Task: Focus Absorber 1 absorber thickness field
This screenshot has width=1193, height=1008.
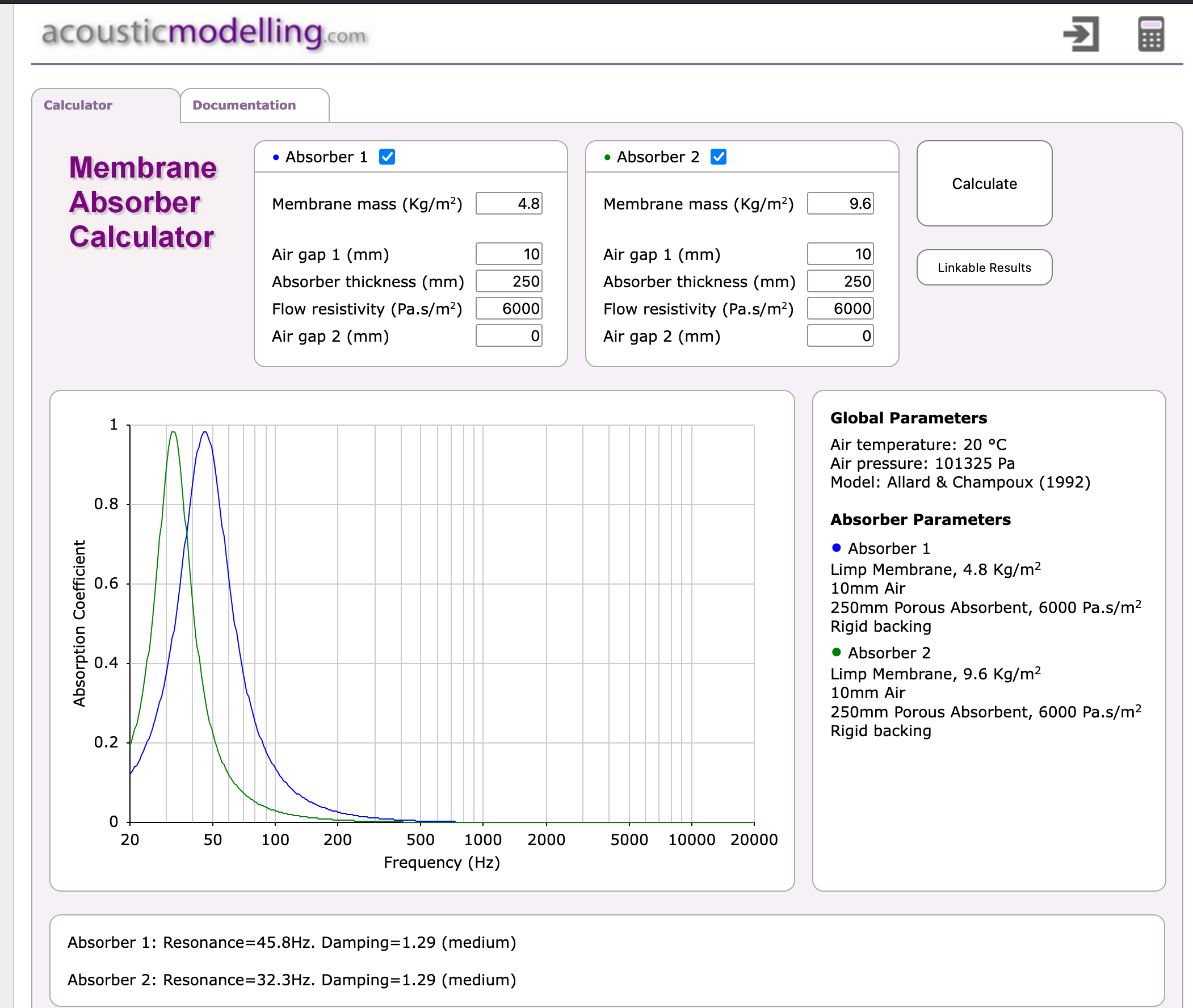Action: (509, 281)
